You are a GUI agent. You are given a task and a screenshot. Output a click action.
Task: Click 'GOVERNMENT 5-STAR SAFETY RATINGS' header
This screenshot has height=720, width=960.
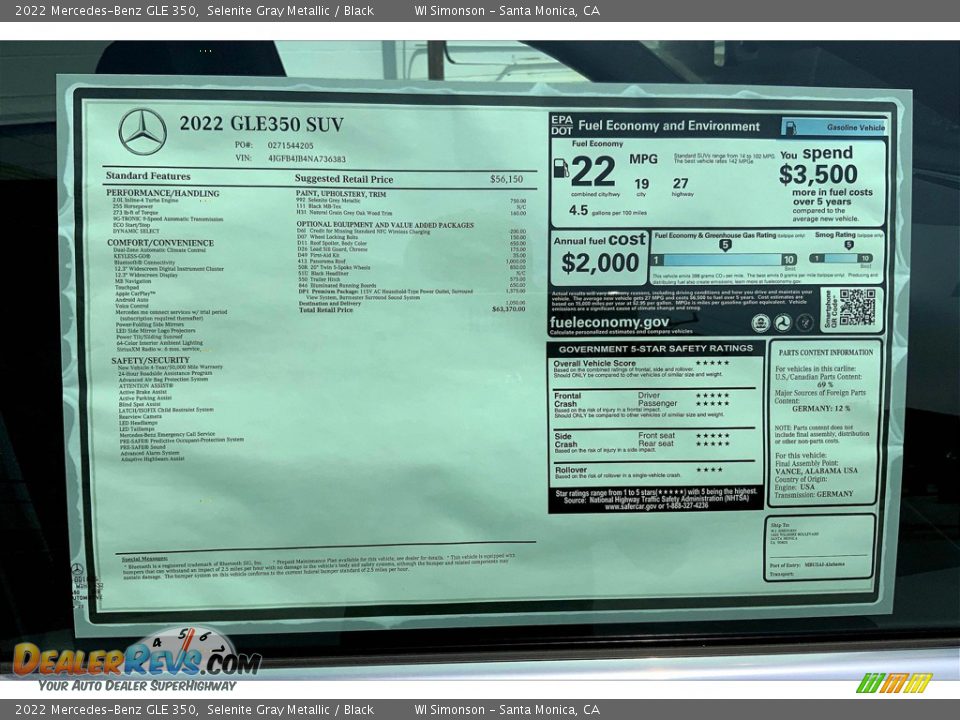[656, 348]
